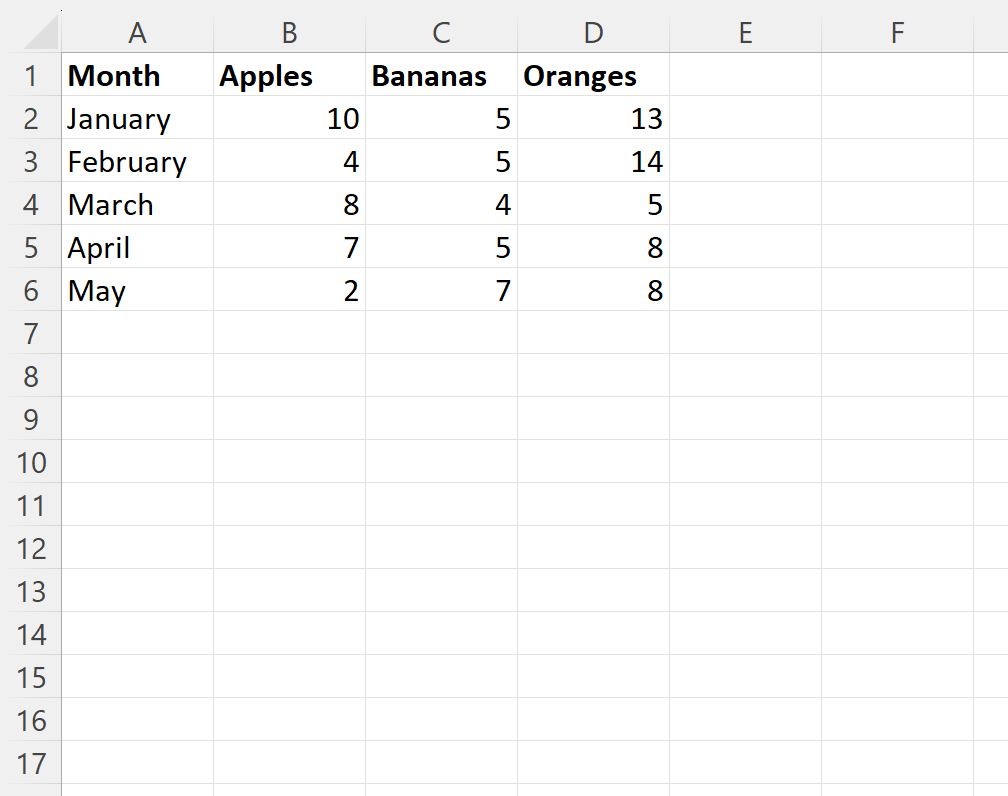Screen dimensions: 1008x796
Task: Select column header E
Action: pos(745,33)
